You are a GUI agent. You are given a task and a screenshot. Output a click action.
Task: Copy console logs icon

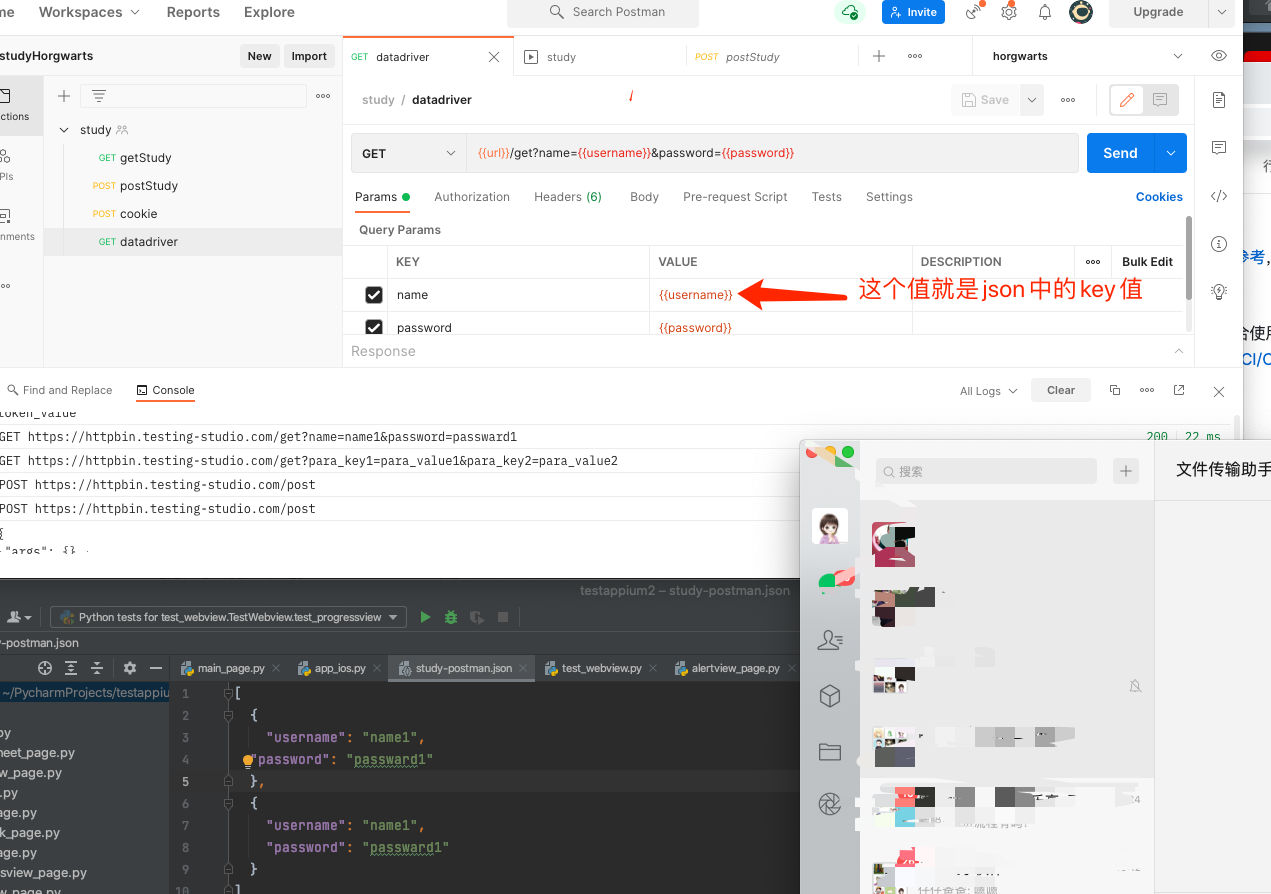(x=1115, y=390)
